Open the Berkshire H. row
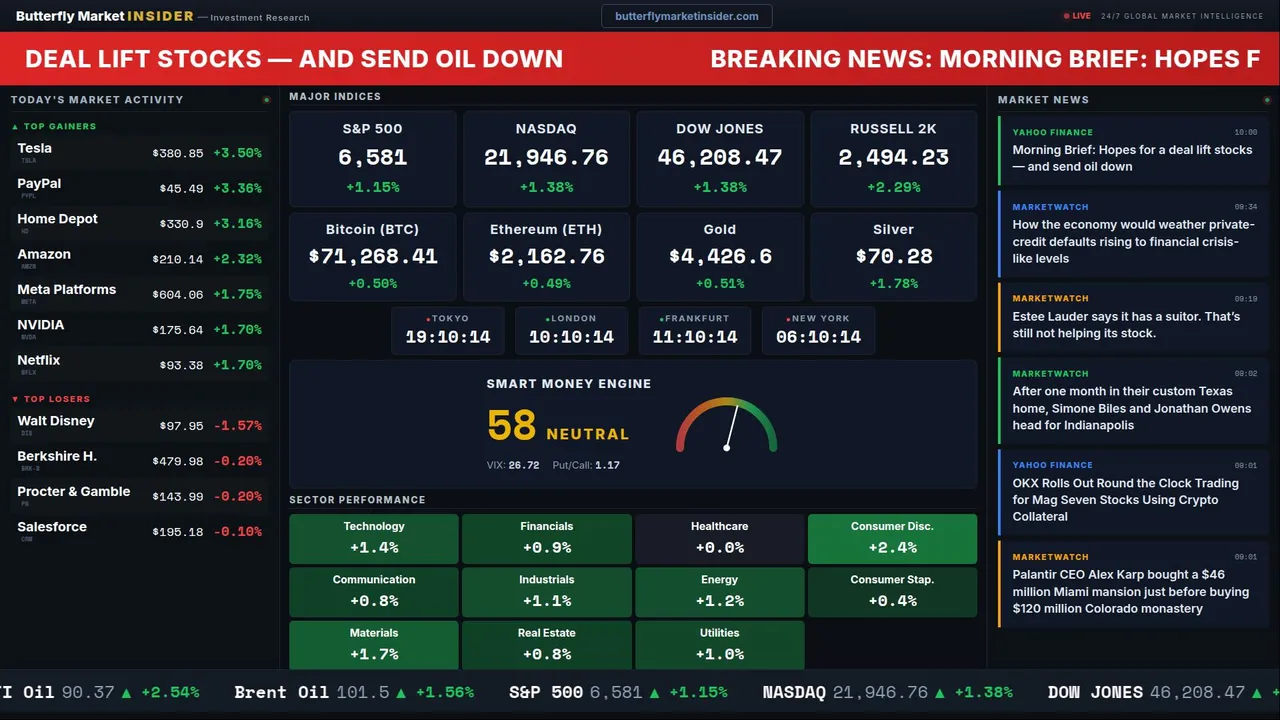 (x=139, y=460)
